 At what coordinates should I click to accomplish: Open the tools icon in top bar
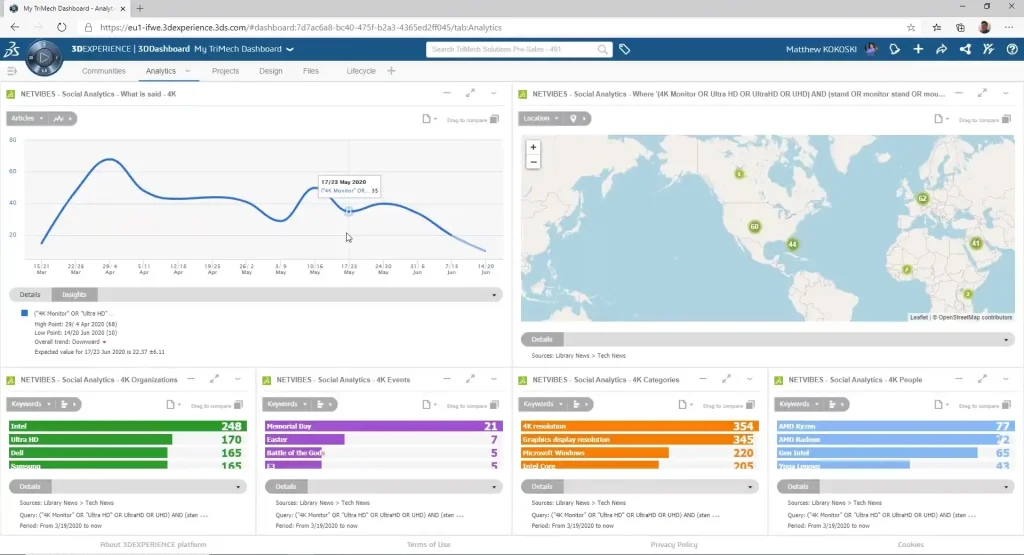coord(989,49)
